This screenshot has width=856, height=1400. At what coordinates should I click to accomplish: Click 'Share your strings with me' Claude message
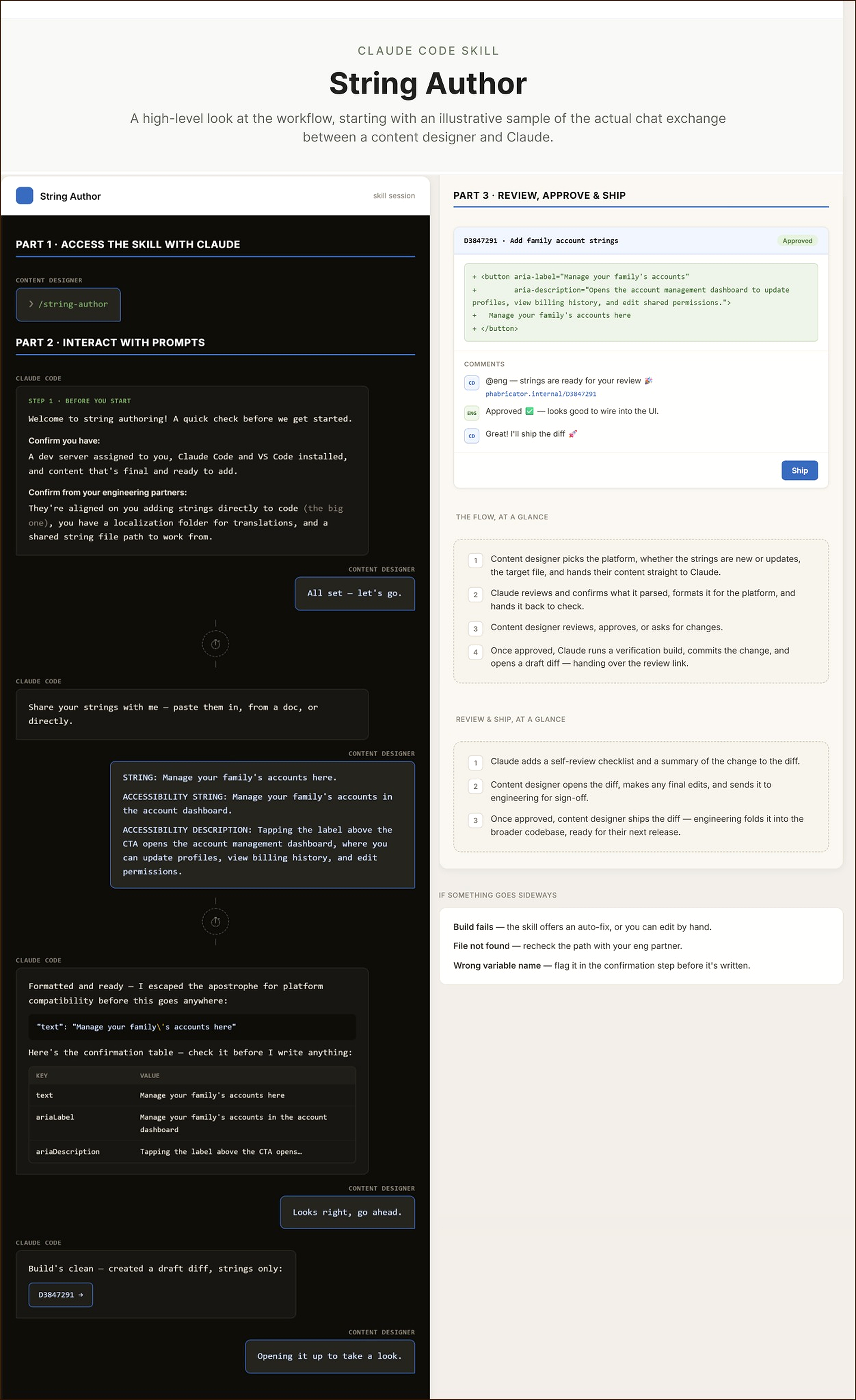coord(192,714)
